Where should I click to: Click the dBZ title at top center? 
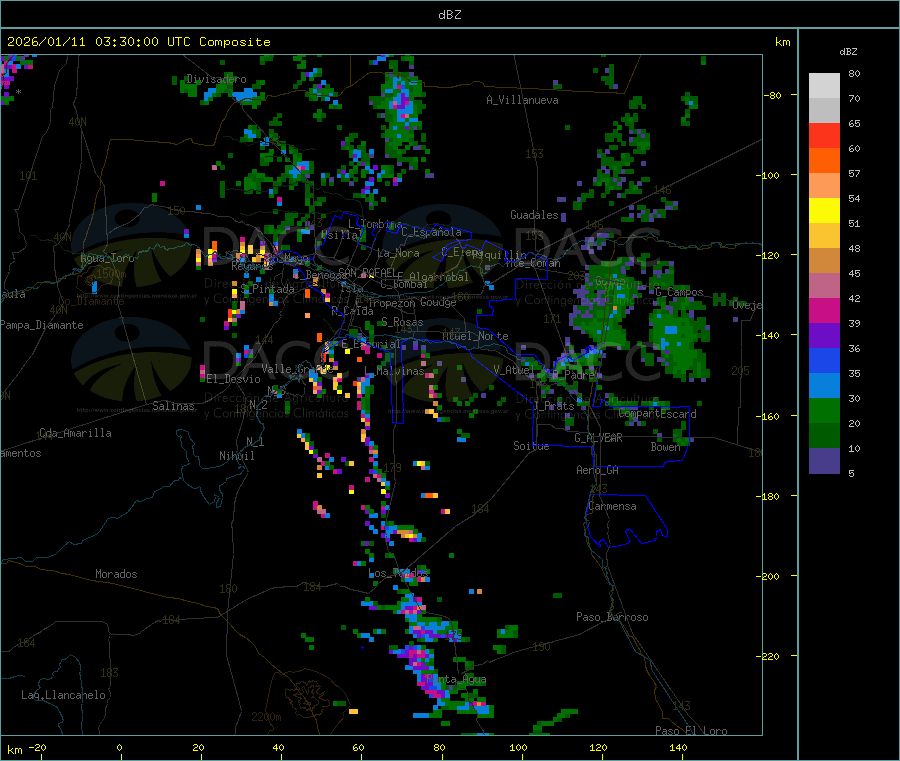point(449,15)
